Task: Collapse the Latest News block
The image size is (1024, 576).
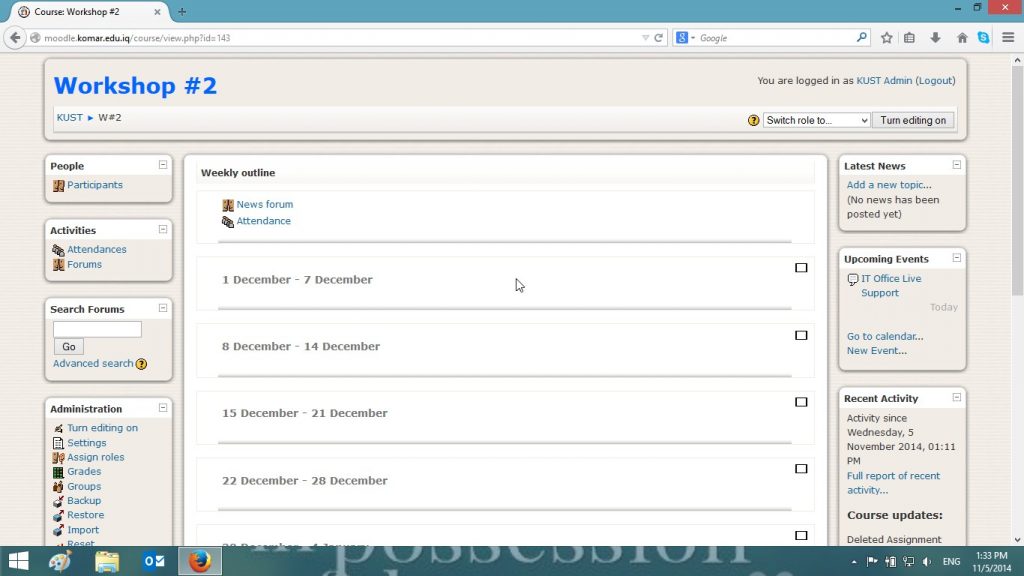Action: point(957,165)
